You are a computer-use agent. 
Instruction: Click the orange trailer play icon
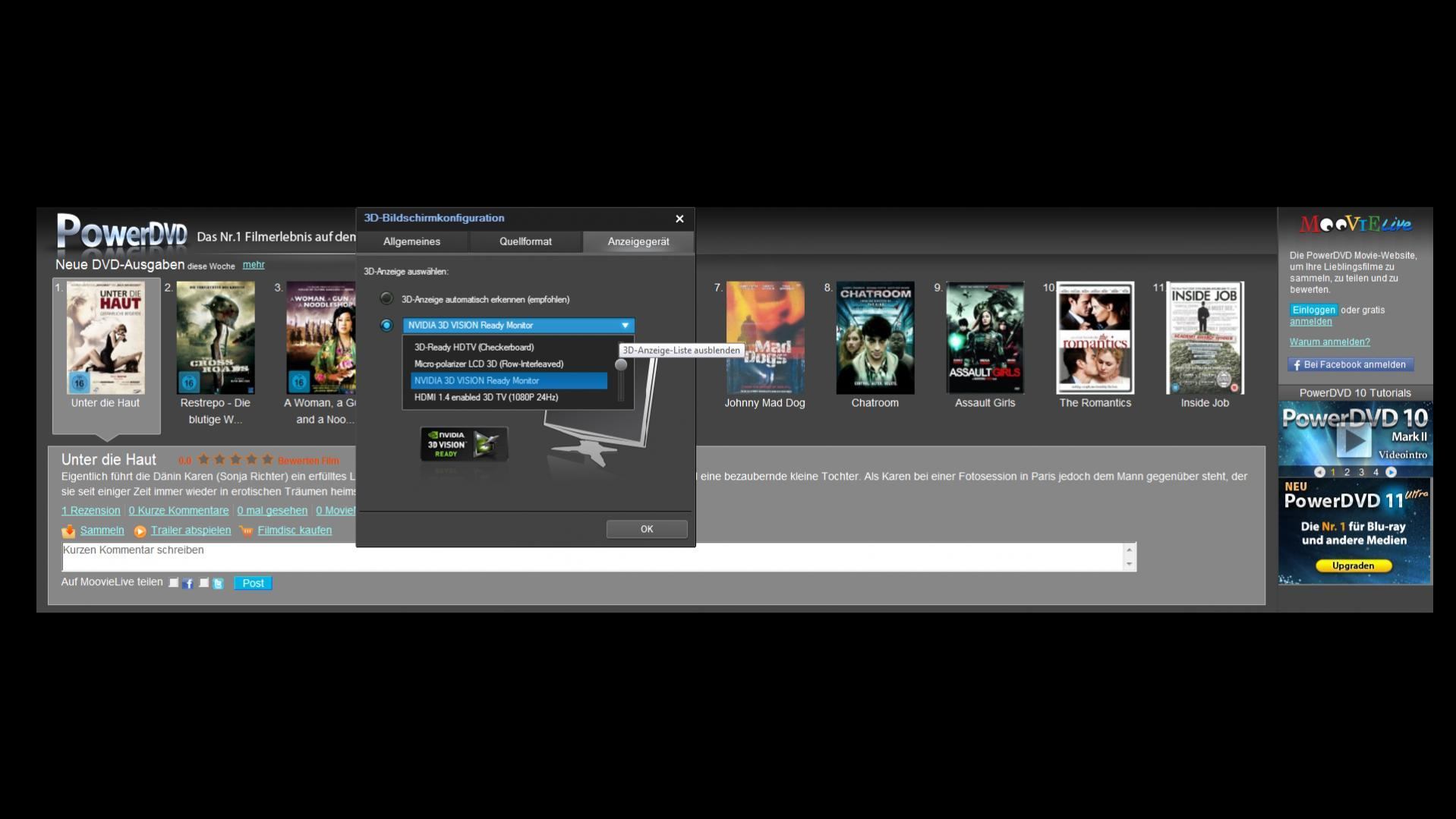(x=140, y=531)
